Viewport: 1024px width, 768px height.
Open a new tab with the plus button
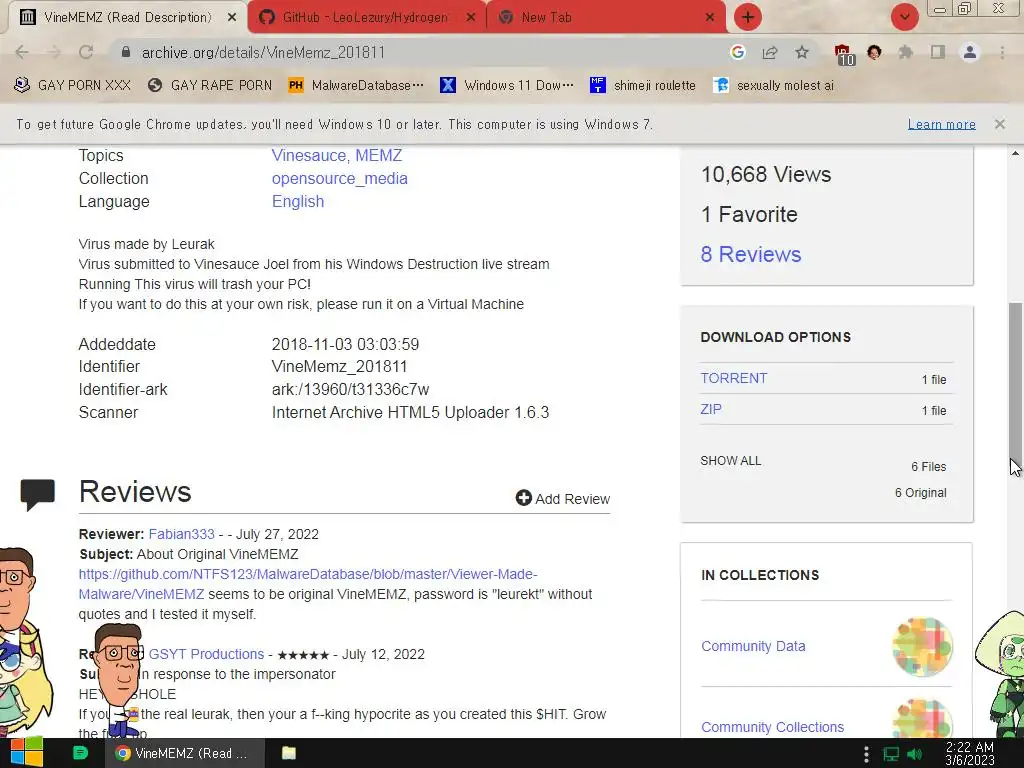click(x=748, y=17)
